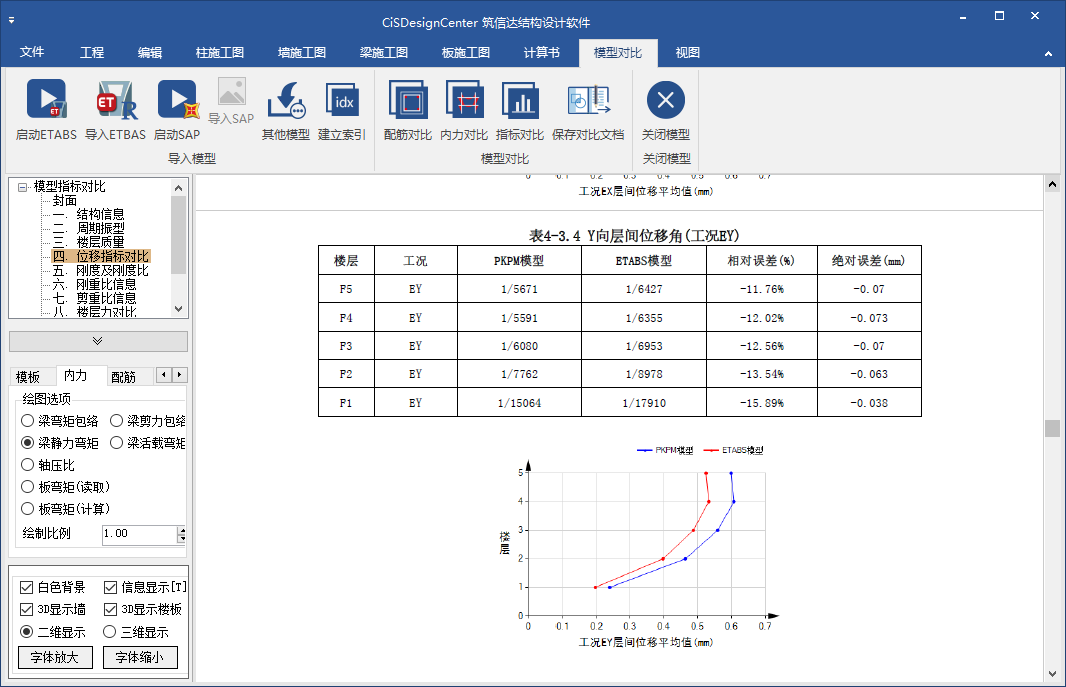Select 二维显示 radio option
1066x687 pixels.
pyautogui.click(x=53, y=632)
